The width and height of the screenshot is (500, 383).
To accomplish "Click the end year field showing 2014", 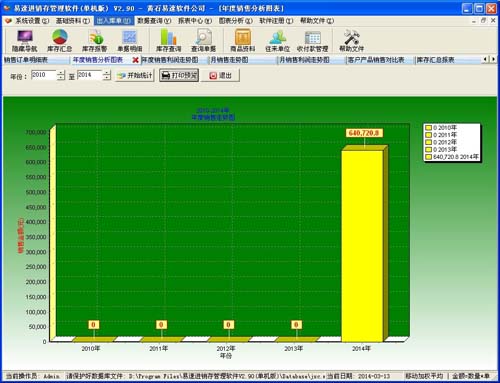I will click(x=90, y=75).
